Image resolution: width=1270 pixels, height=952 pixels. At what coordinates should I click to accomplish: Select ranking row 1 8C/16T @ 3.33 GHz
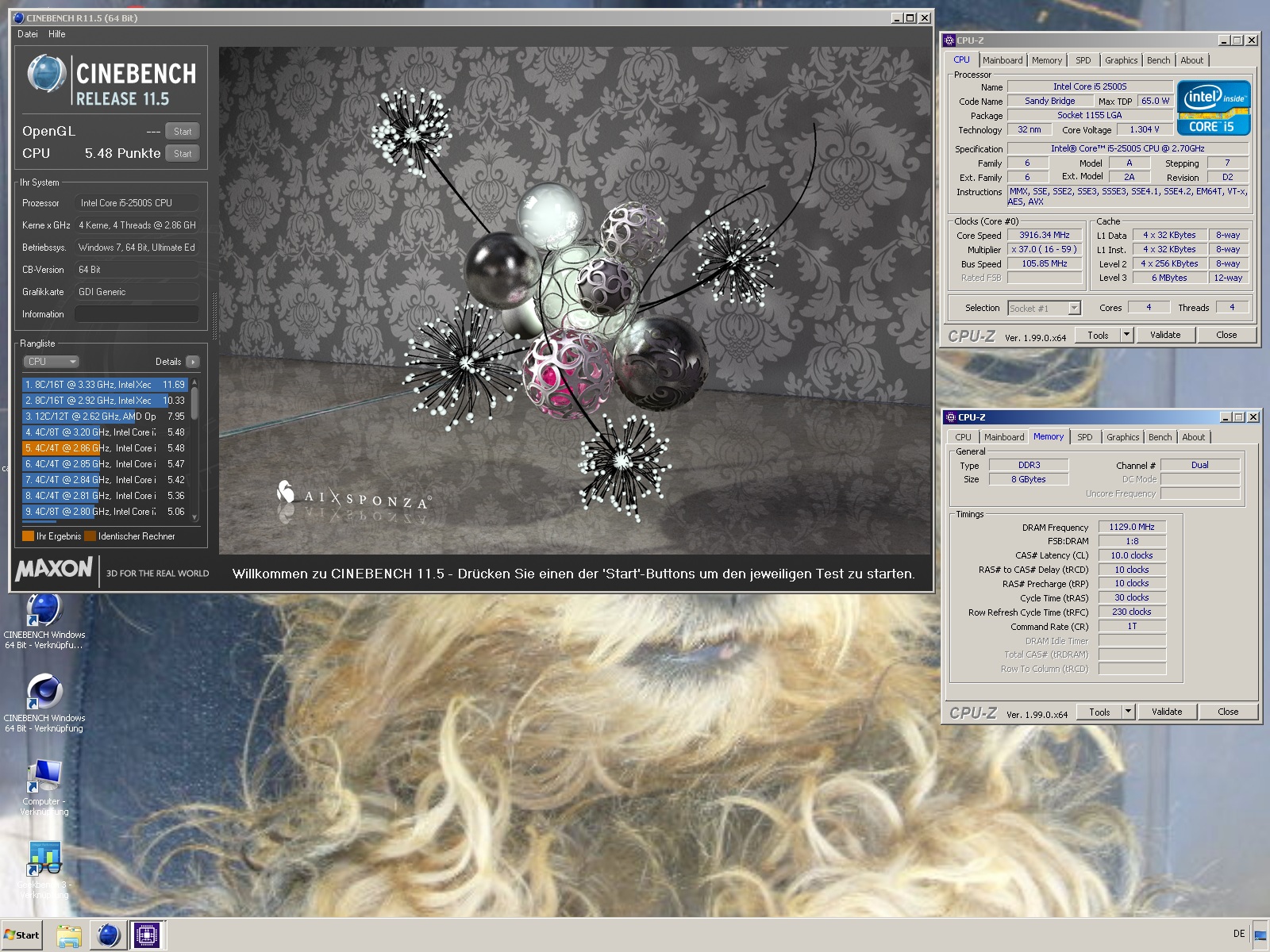click(105, 385)
